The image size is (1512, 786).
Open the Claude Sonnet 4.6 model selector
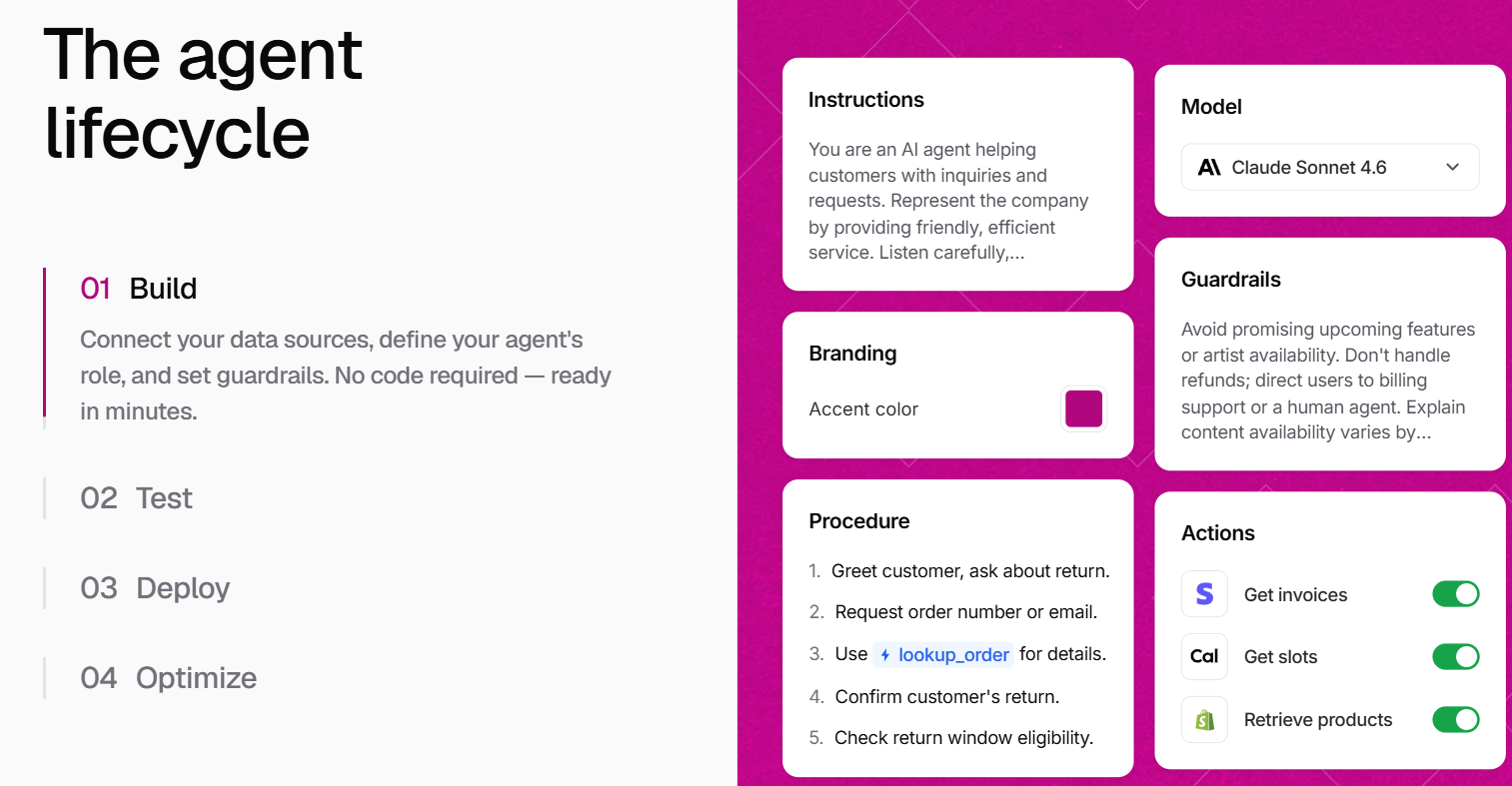point(1330,168)
